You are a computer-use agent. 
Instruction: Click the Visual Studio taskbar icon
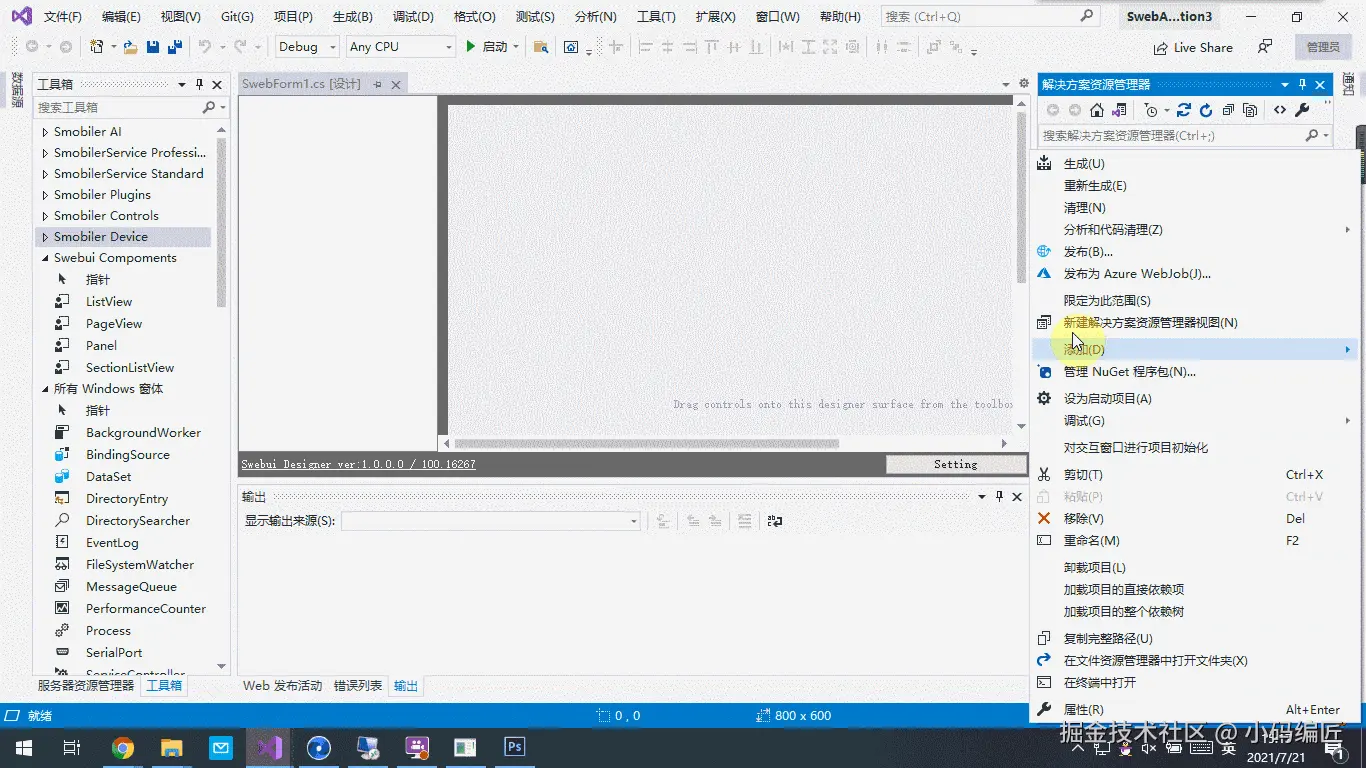[269, 748]
